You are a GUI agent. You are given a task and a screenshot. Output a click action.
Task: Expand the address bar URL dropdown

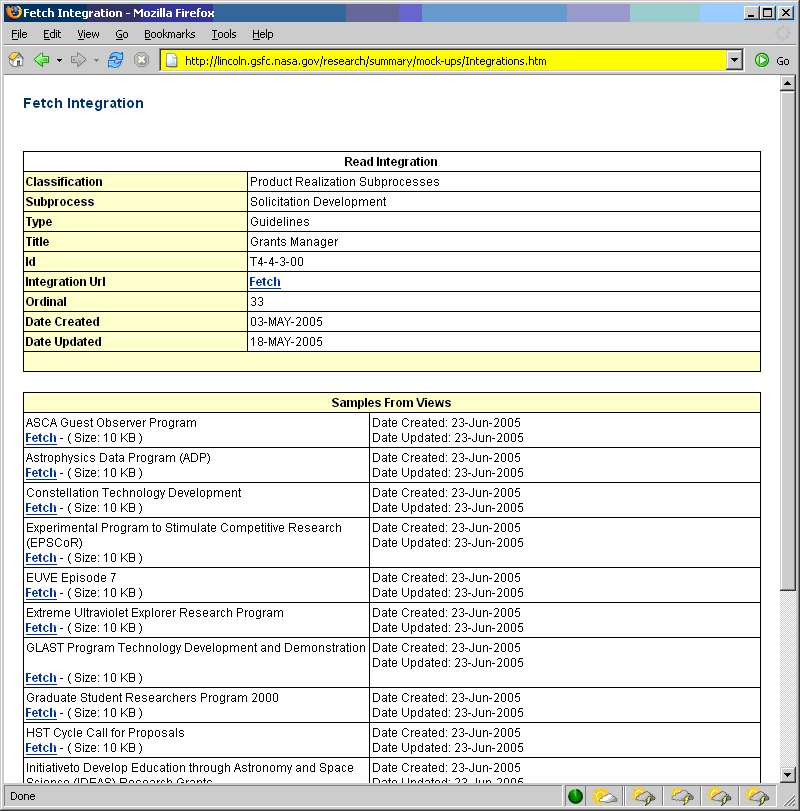click(734, 61)
